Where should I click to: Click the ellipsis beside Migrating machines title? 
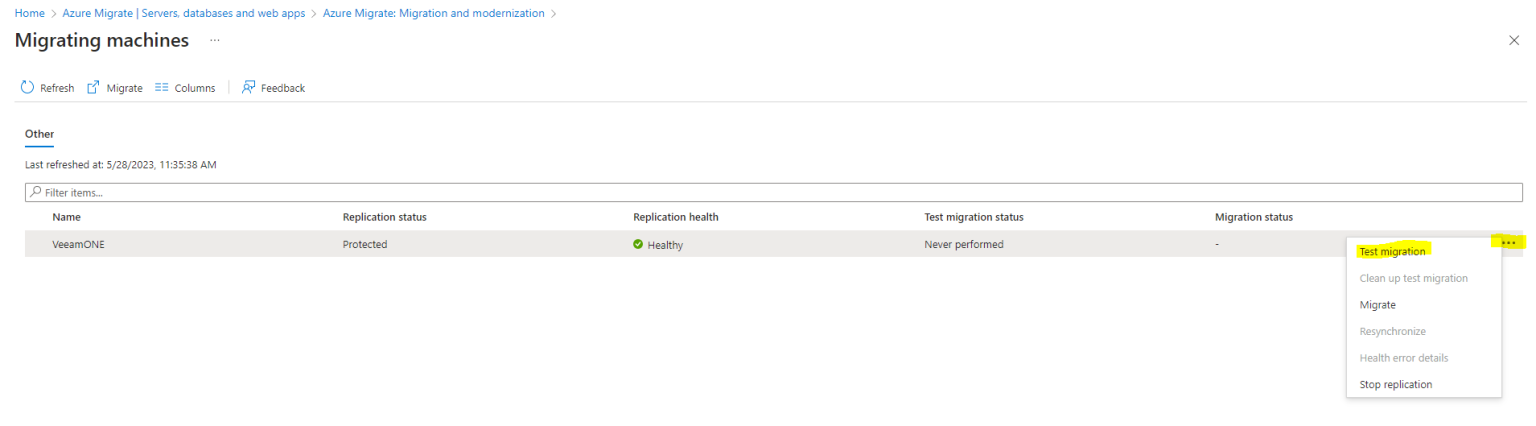[x=214, y=41]
